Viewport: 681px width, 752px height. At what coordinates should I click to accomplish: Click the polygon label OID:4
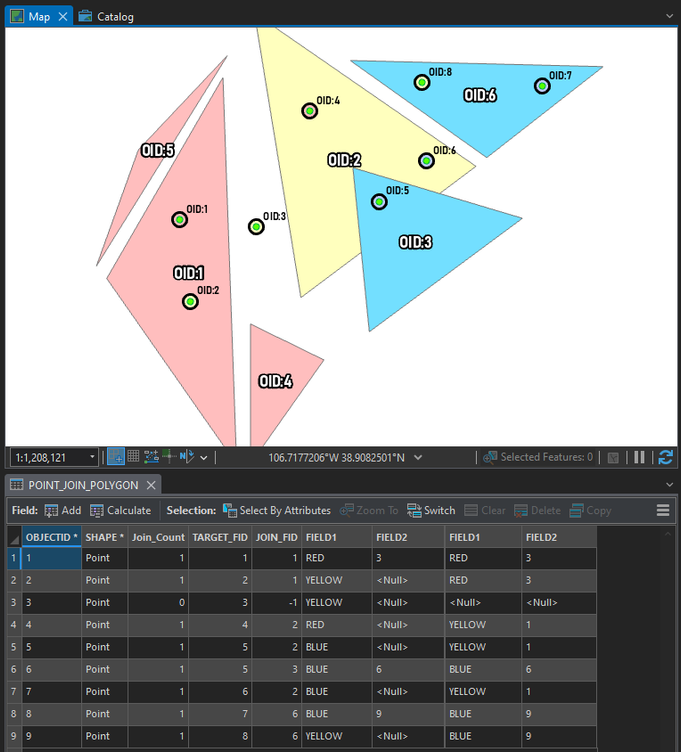click(276, 381)
